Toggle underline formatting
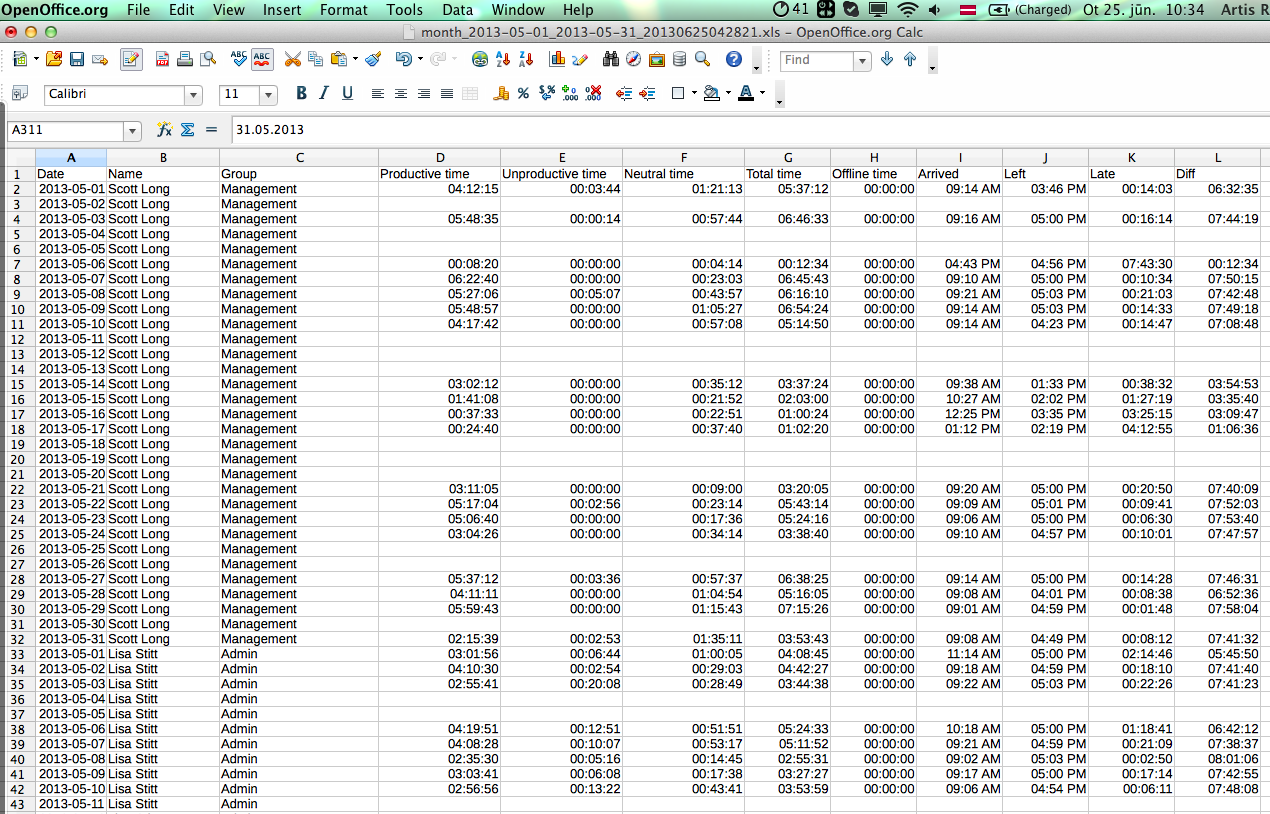The height and width of the screenshot is (814, 1270). click(347, 94)
